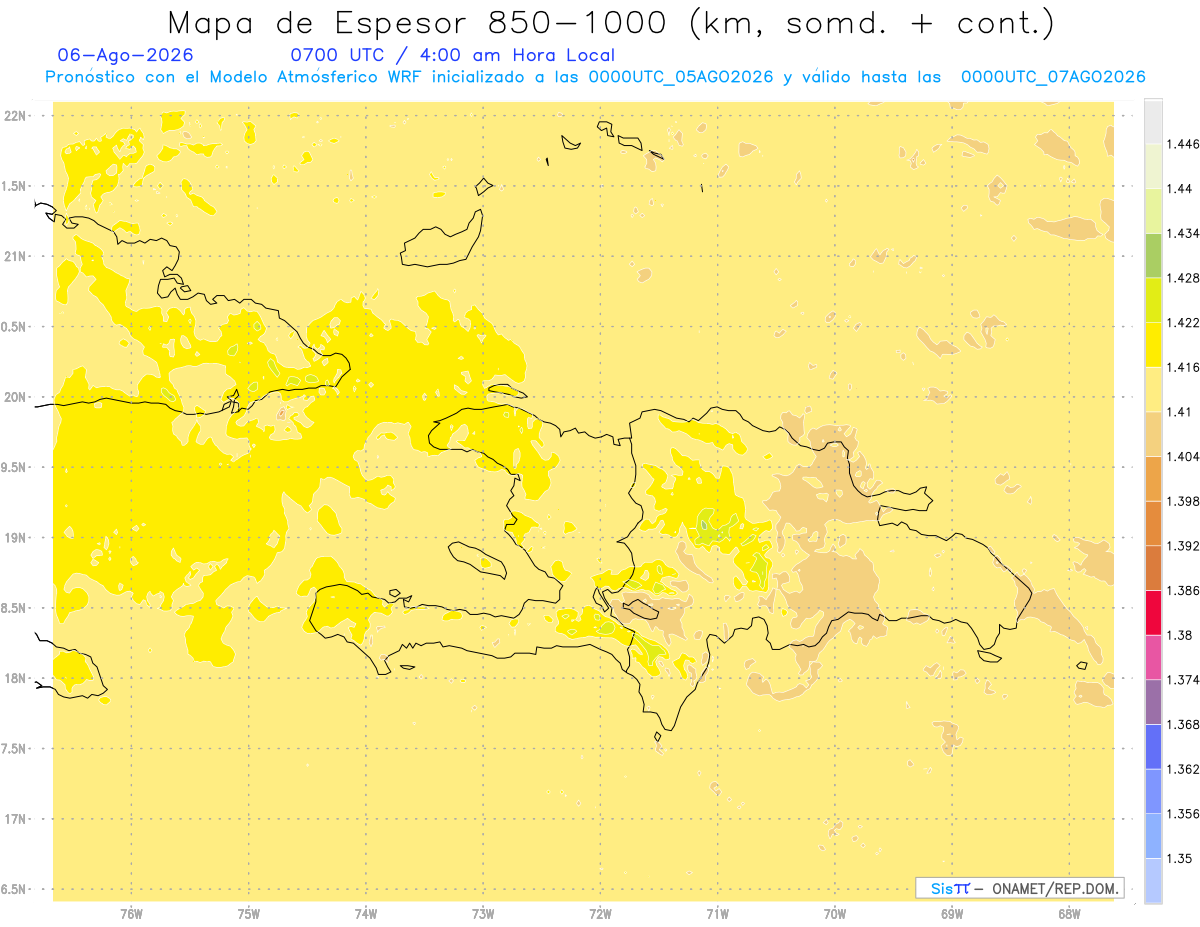Click the green legend swatch between 1.428 and 1.434
Image resolution: width=1200 pixels, height=927 pixels.
pos(1153,256)
